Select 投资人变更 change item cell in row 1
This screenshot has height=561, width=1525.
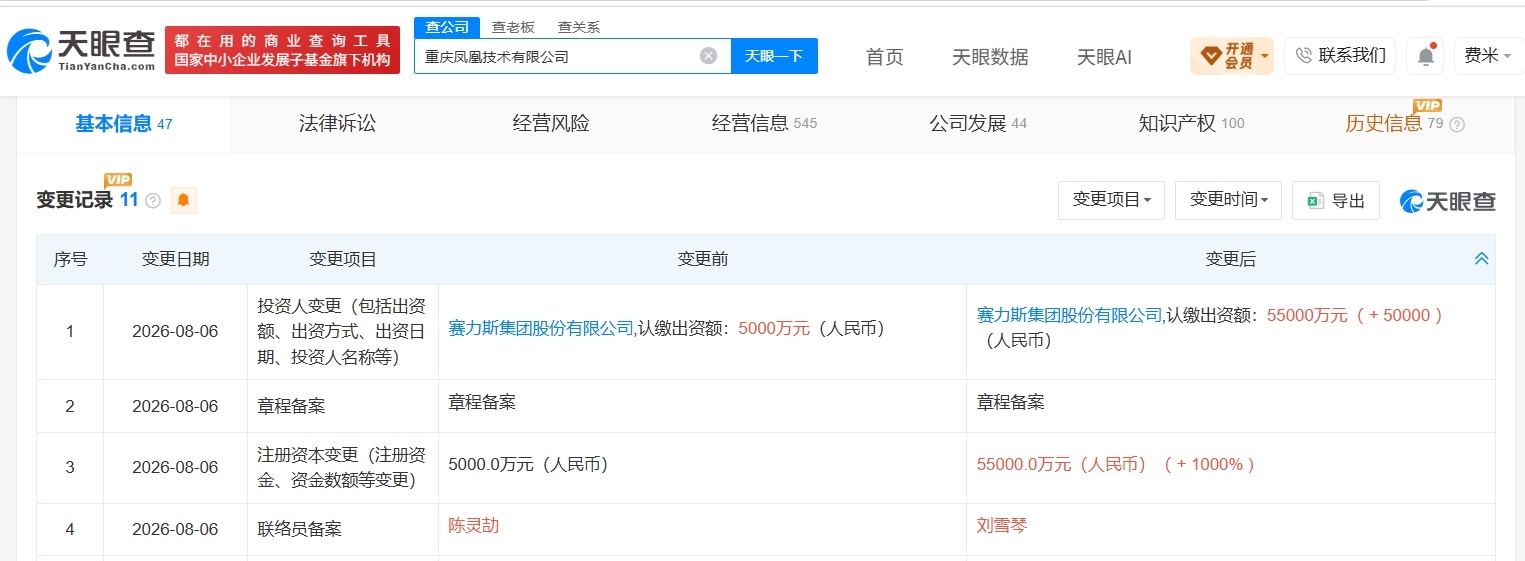point(343,331)
